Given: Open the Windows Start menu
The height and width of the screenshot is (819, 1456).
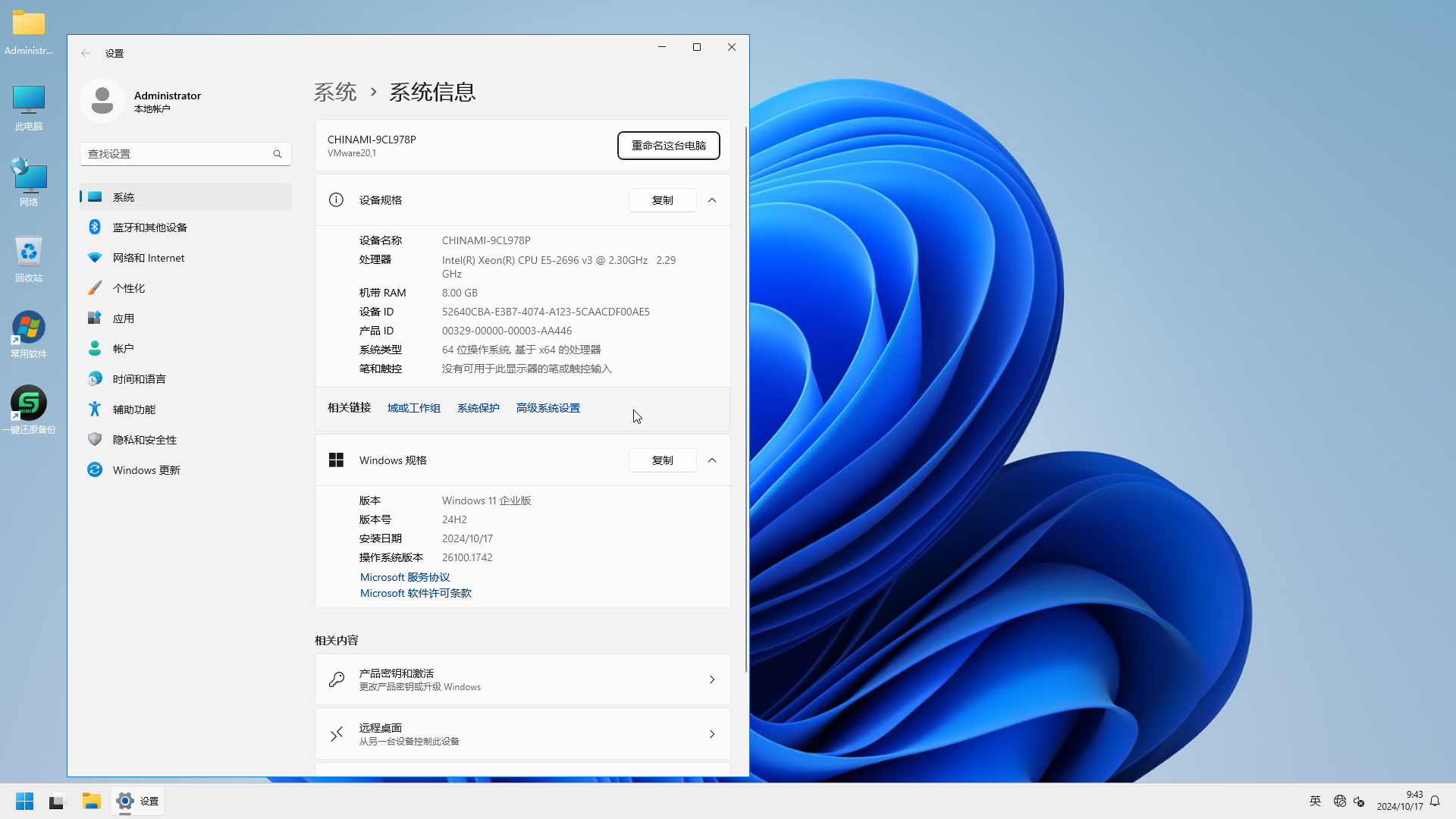Looking at the screenshot, I should point(24,801).
